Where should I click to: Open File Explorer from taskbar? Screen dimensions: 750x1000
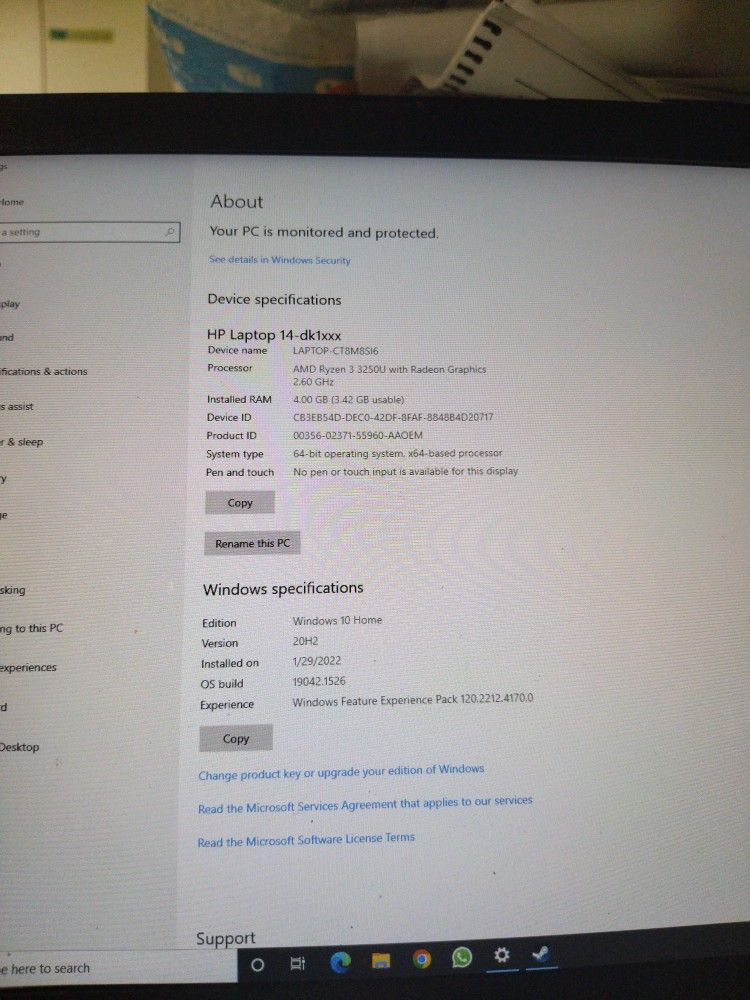[x=381, y=960]
